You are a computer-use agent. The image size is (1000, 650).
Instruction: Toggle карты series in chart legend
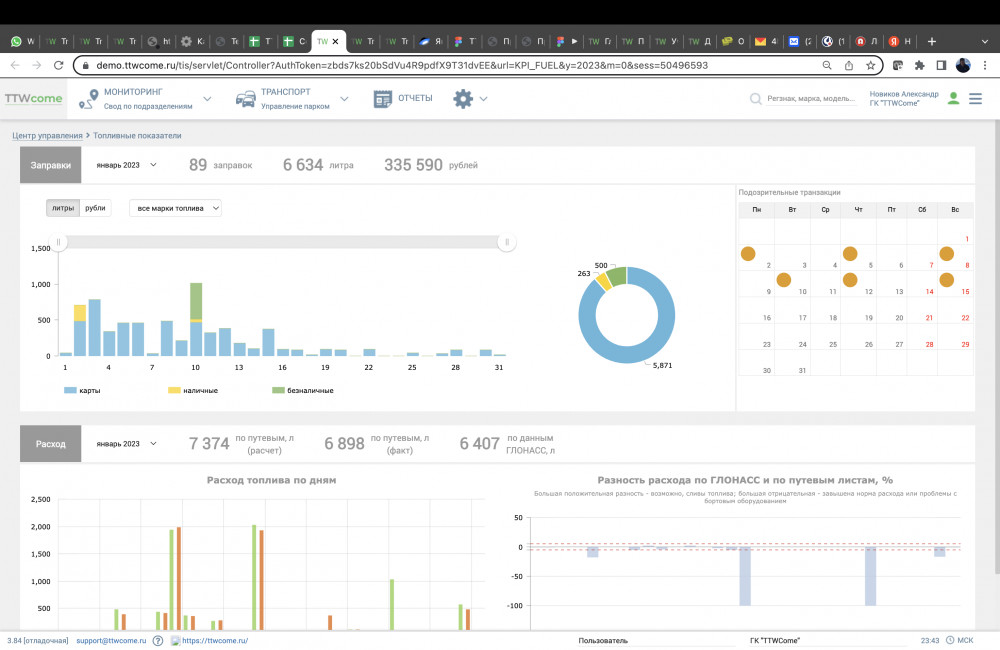coord(87,390)
